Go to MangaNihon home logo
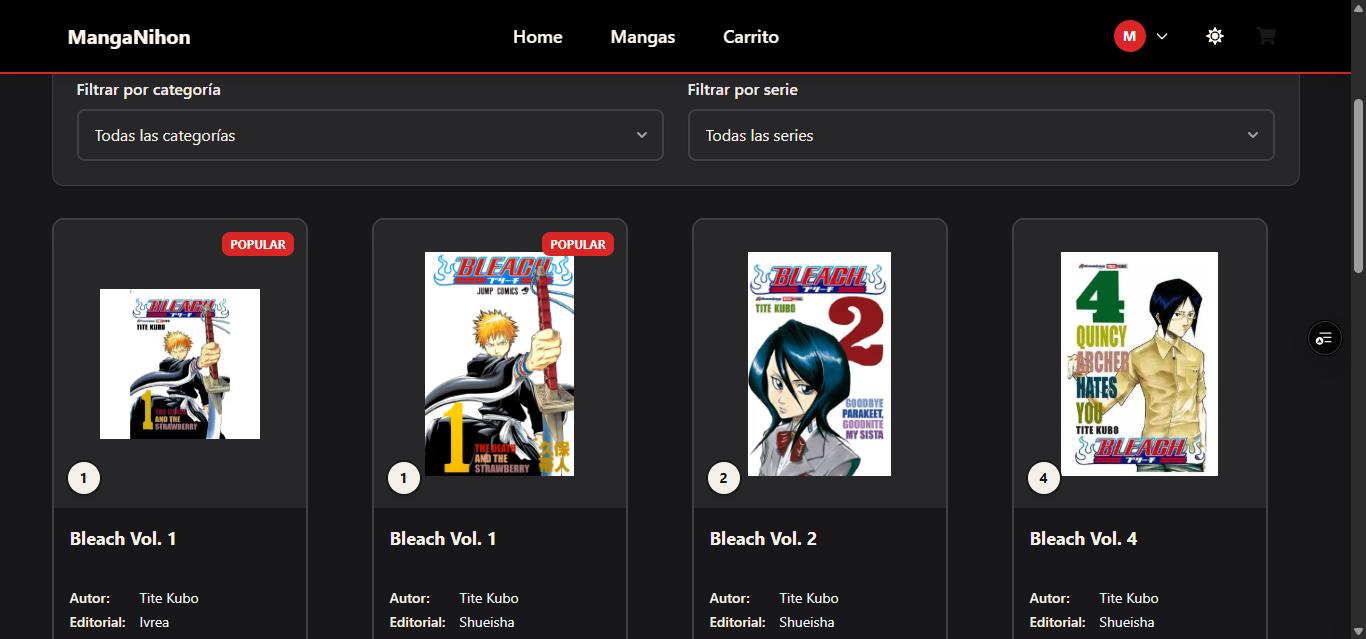 click(x=129, y=37)
